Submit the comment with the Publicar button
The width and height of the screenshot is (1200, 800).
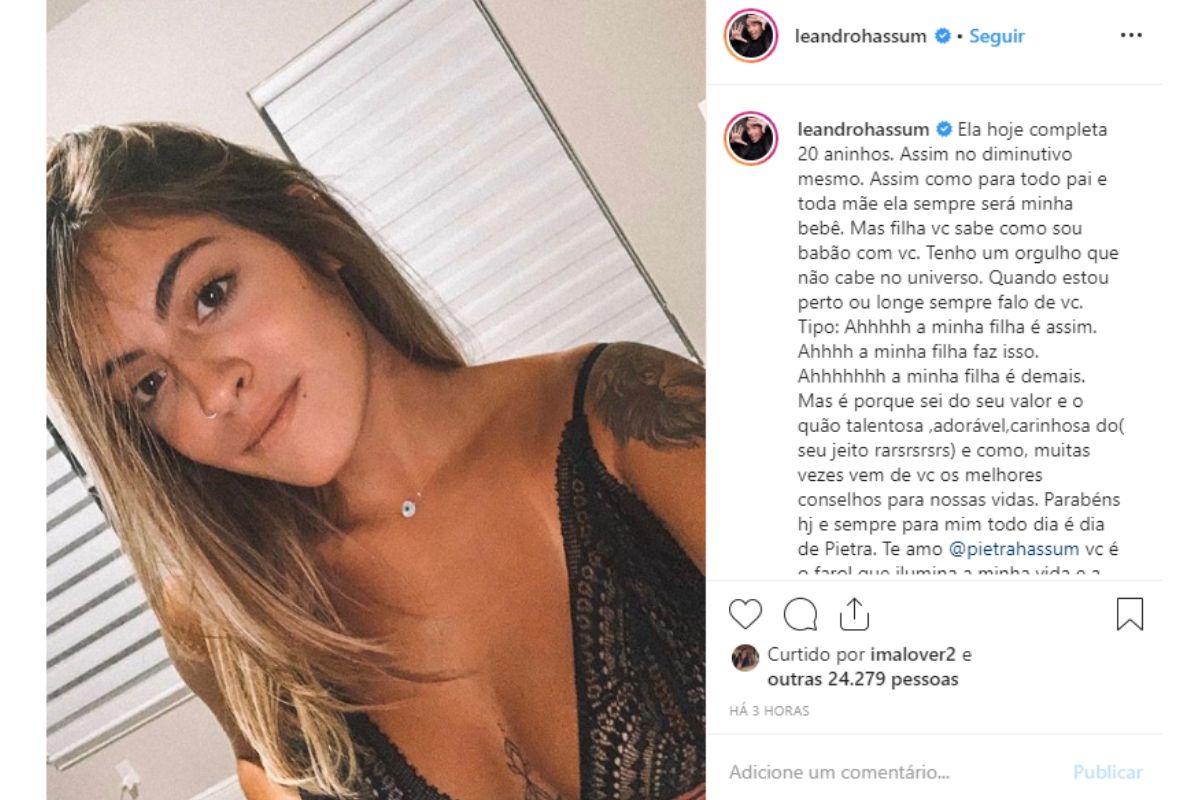pos(1108,772)
